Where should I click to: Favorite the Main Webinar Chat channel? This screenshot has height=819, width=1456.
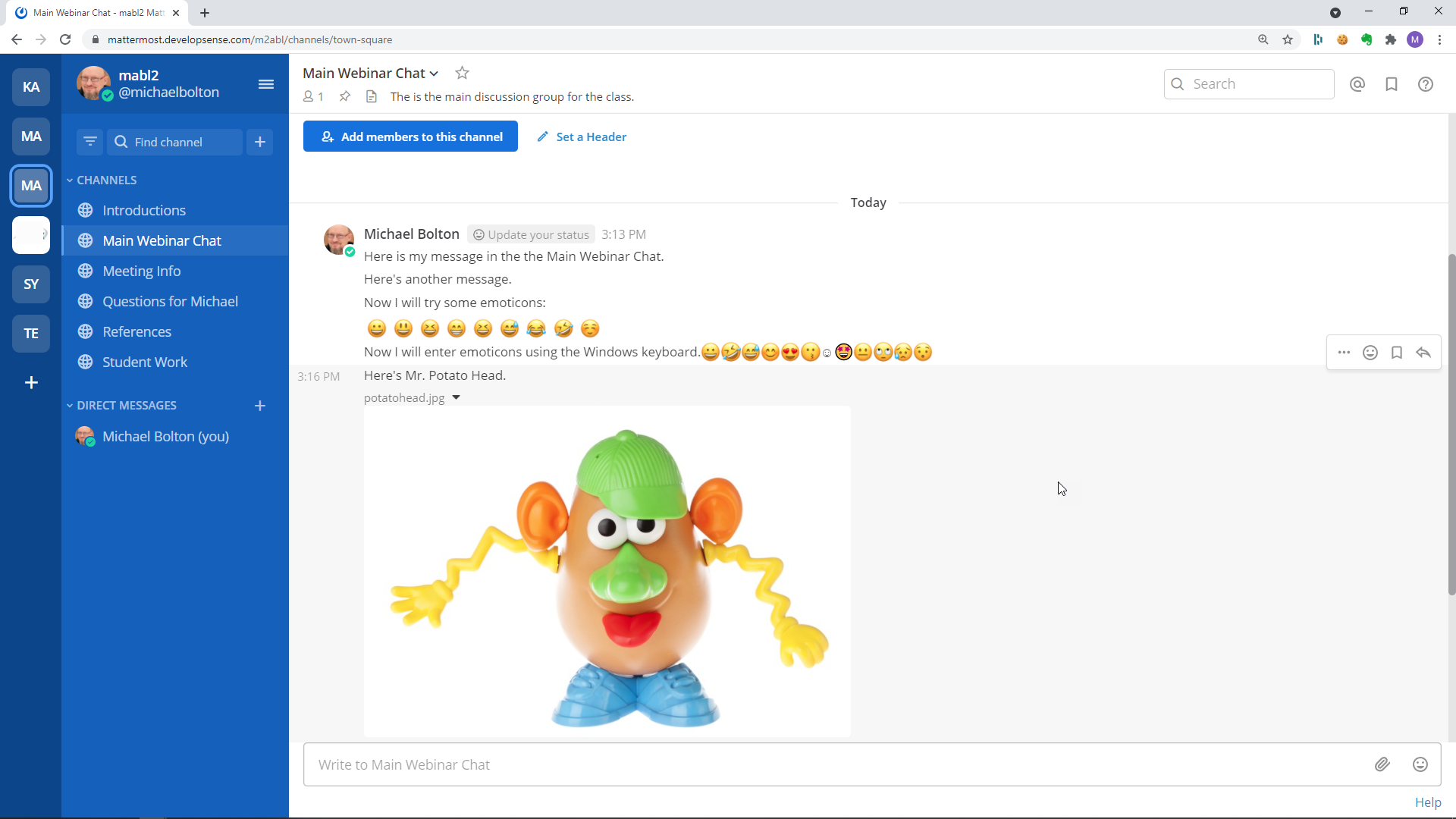[x=462, y=73]
